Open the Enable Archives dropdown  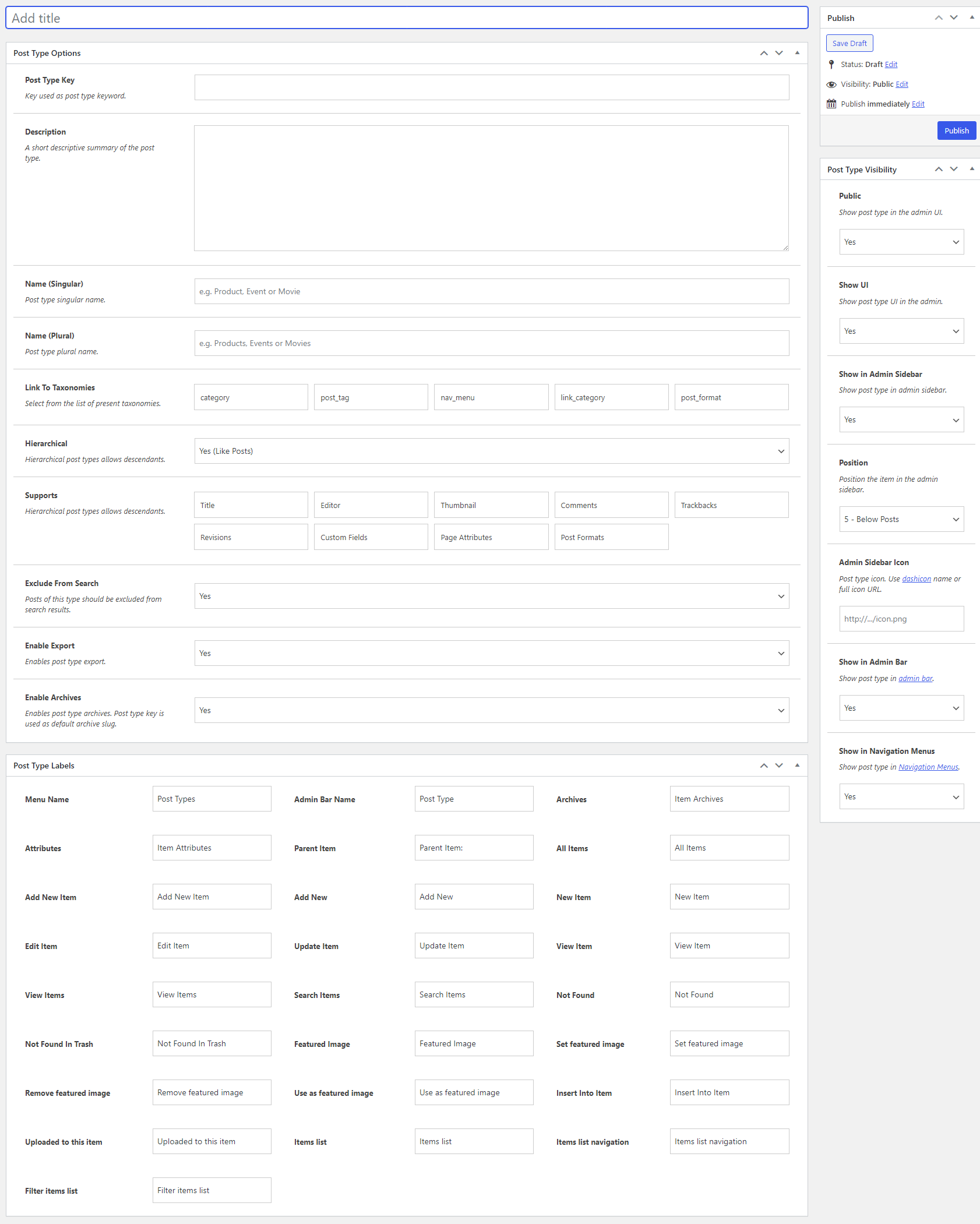click(x=492, y=710)
